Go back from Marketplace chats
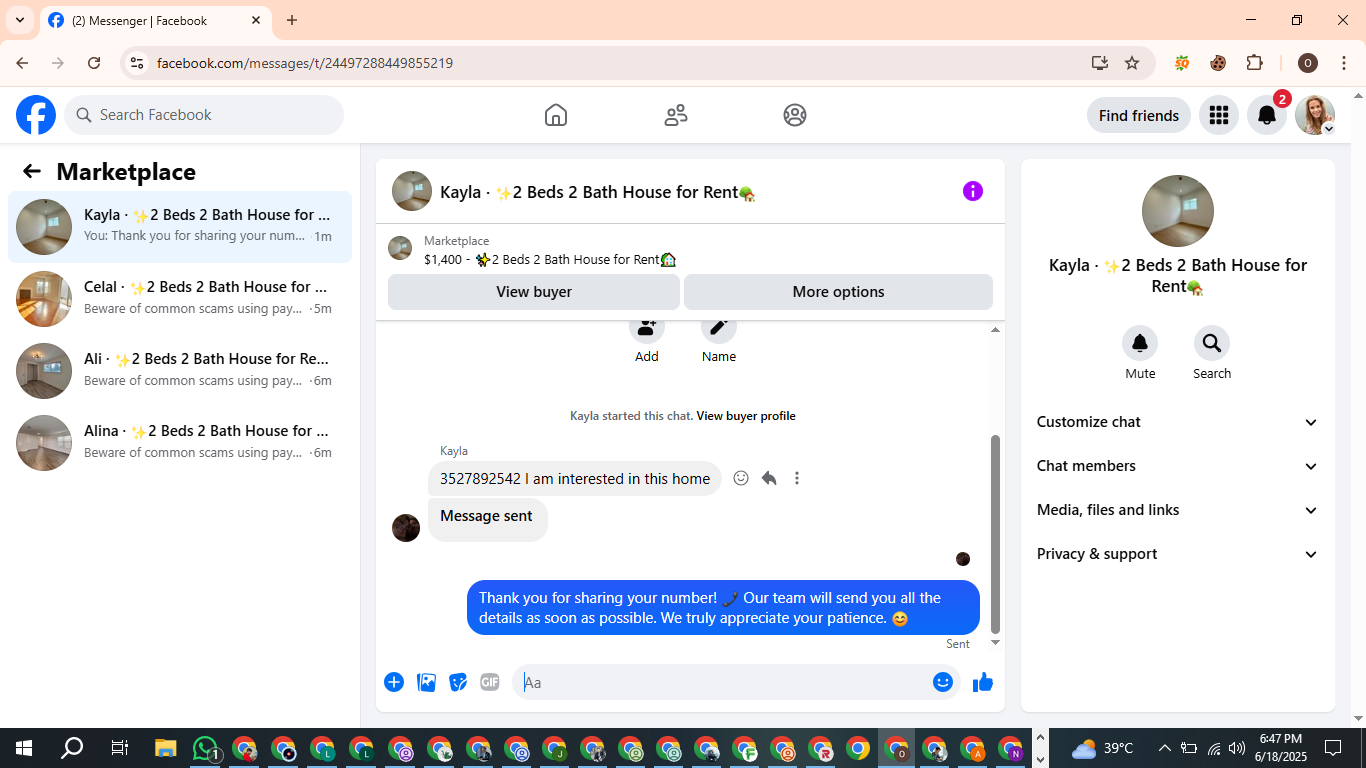Viewport: 1366px width, 768px height. coord(32,171)
